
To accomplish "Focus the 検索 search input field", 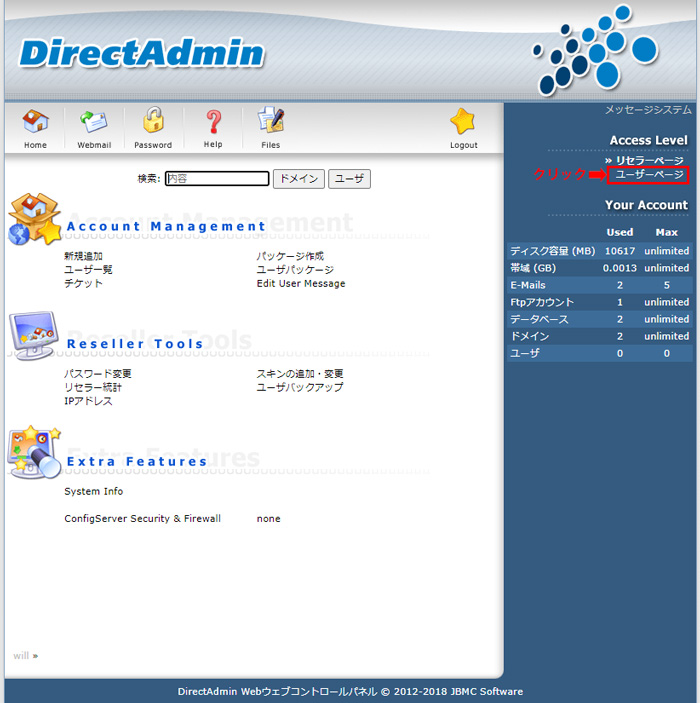I will pyautogui.click(x=217, y=178).
